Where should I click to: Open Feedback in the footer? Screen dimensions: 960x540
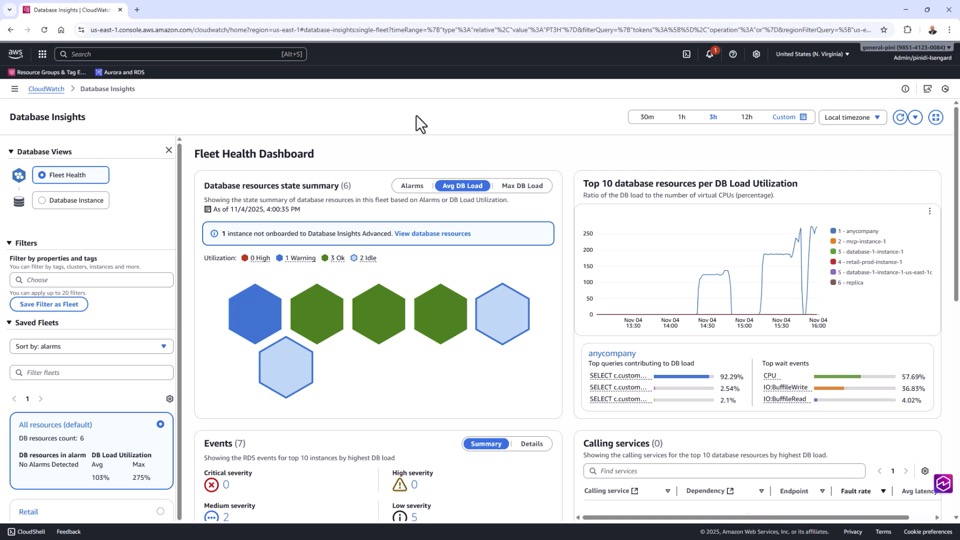[x=69, y=531]
